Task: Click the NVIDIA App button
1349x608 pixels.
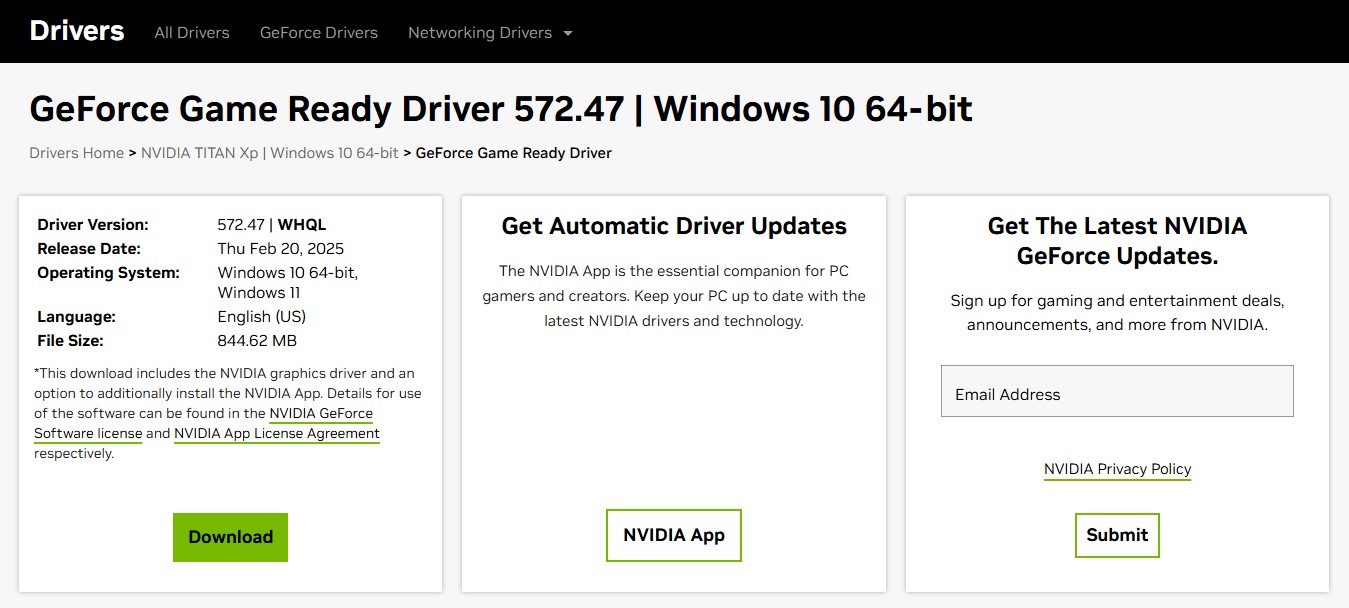Action: 674,535
